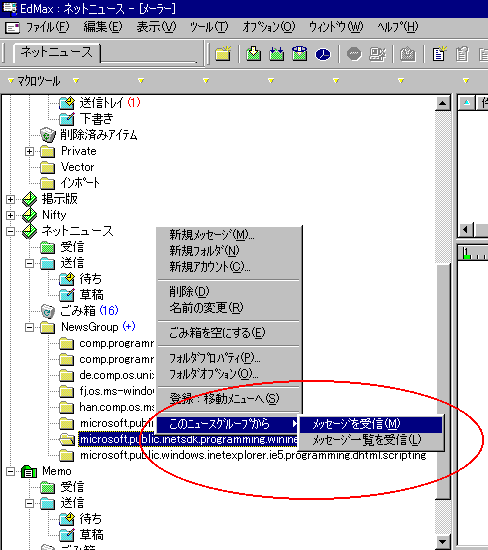Click the green tray icon with circular arrow
The image size is (488, 550).
(x=300, y=54)
